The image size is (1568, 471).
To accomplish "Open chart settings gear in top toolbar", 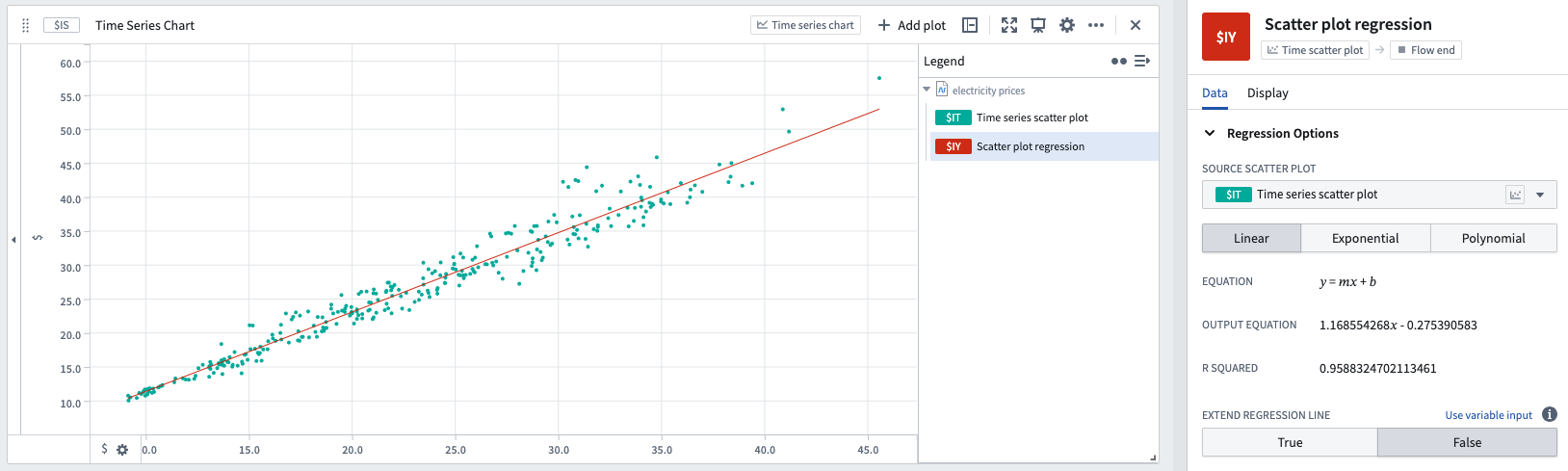I will (x=1067, y=25).
